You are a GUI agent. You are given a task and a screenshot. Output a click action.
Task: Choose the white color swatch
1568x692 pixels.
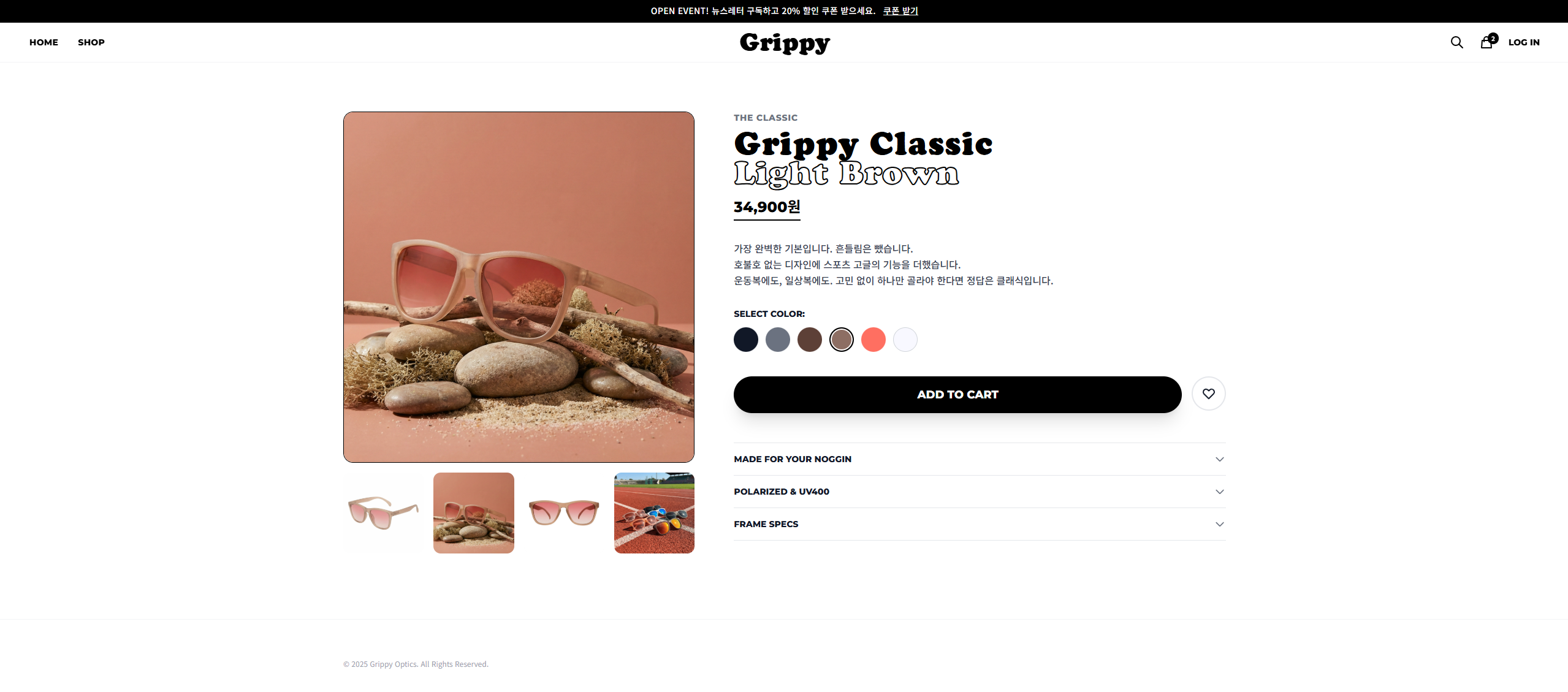(905, 340)
